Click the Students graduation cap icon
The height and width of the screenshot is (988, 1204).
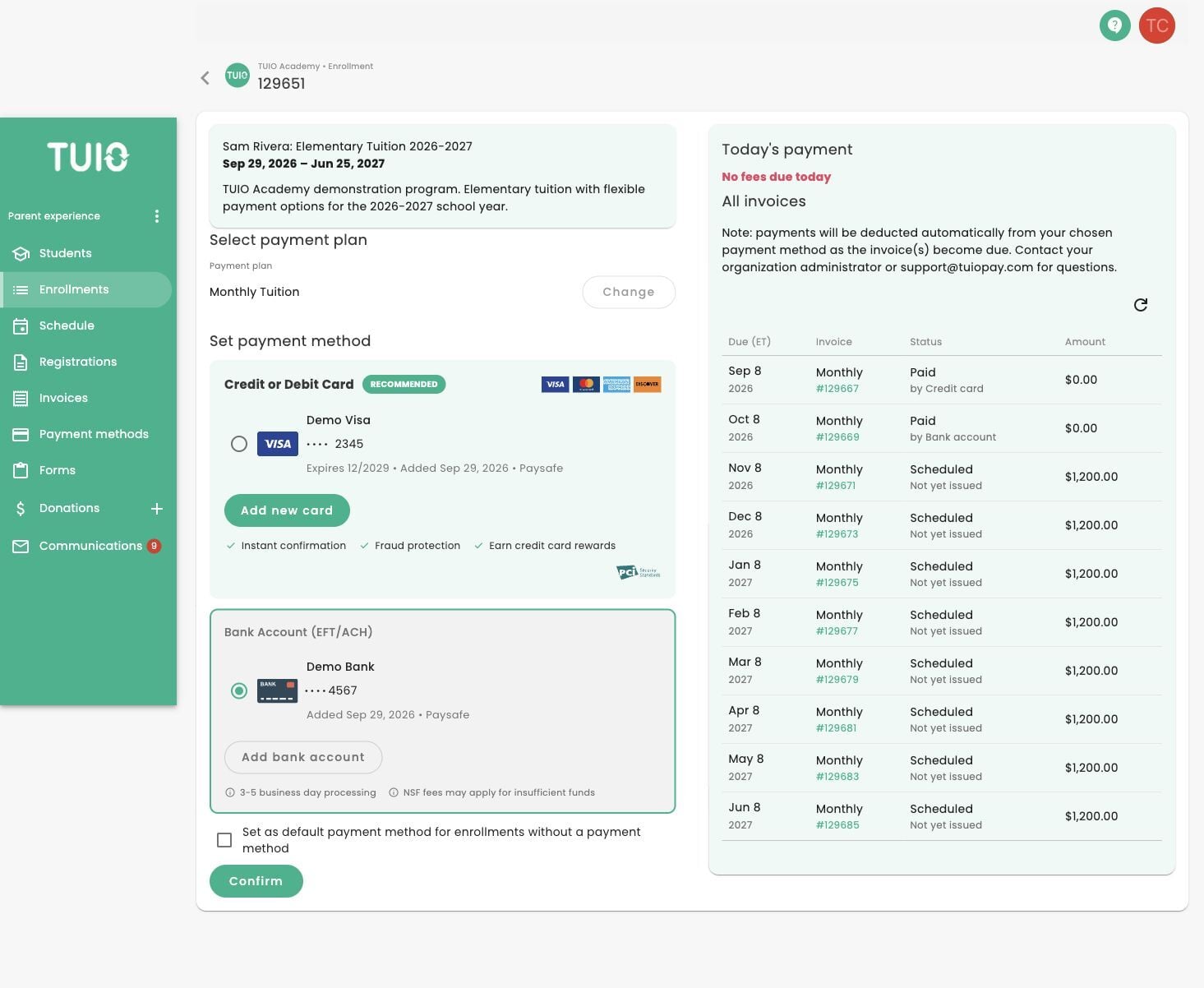click(21, 254)
